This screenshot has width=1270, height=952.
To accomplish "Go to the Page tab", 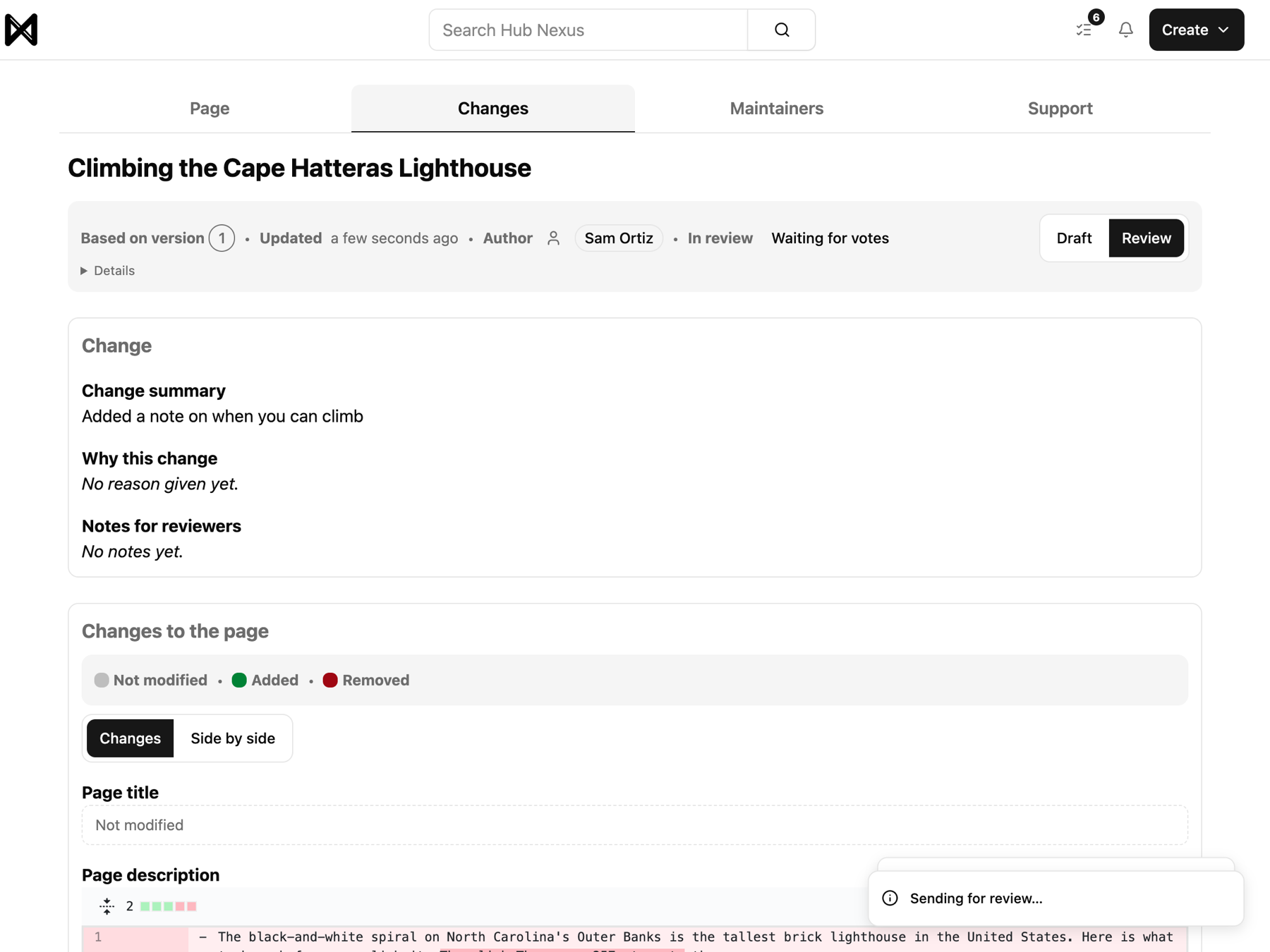I will [x=210, y=109].
